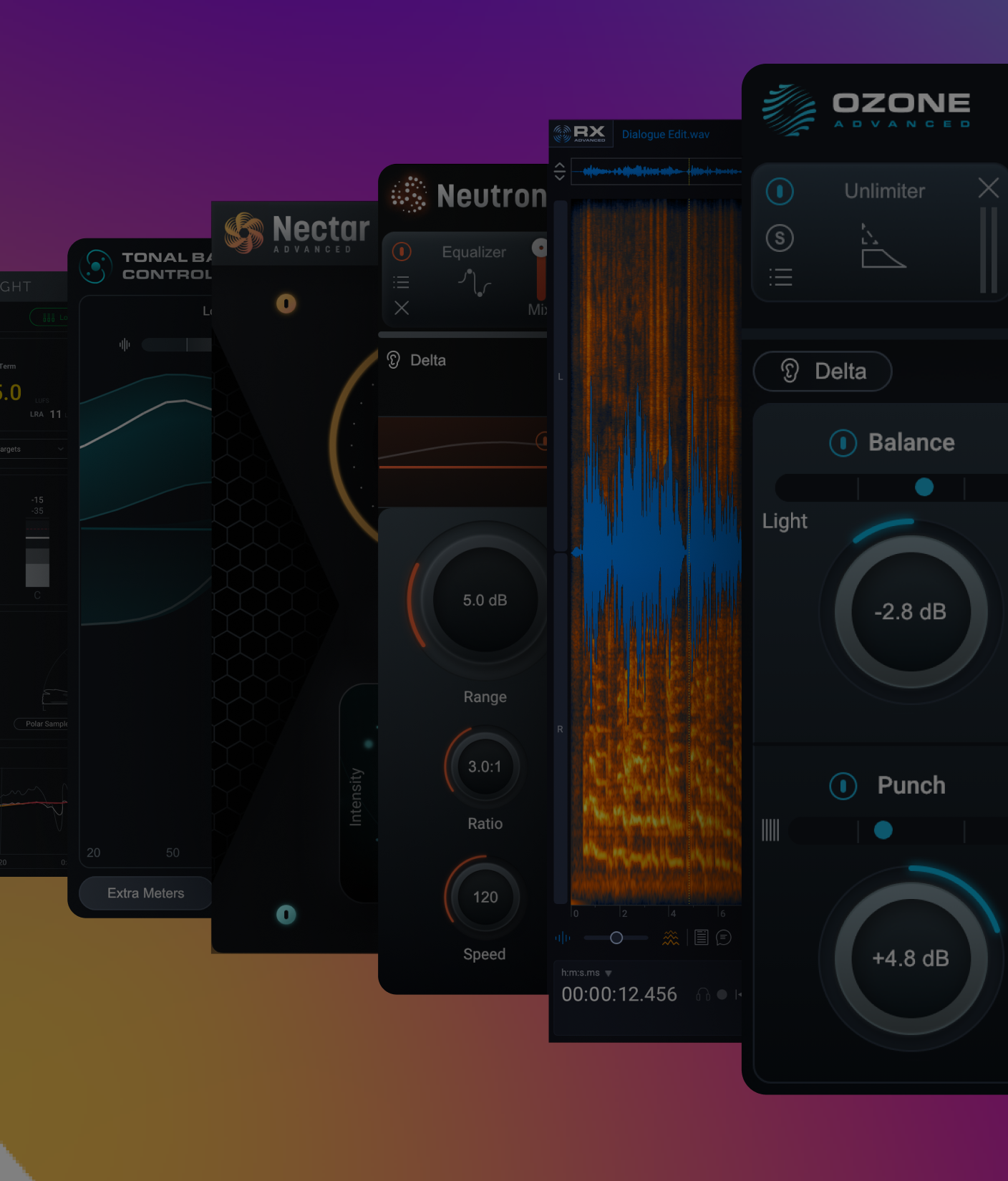
Task: Toggle the orange EQ band node in Neutron
Action: 542,441
